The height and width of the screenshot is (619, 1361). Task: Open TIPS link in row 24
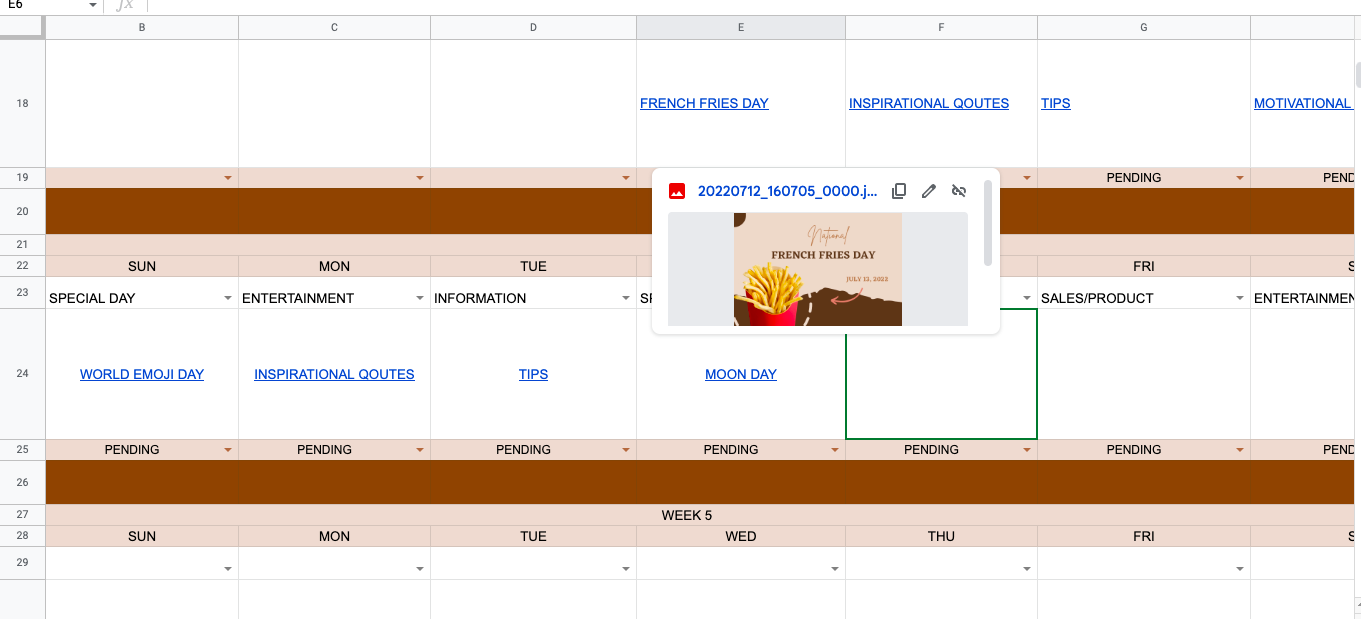[533, 374]
